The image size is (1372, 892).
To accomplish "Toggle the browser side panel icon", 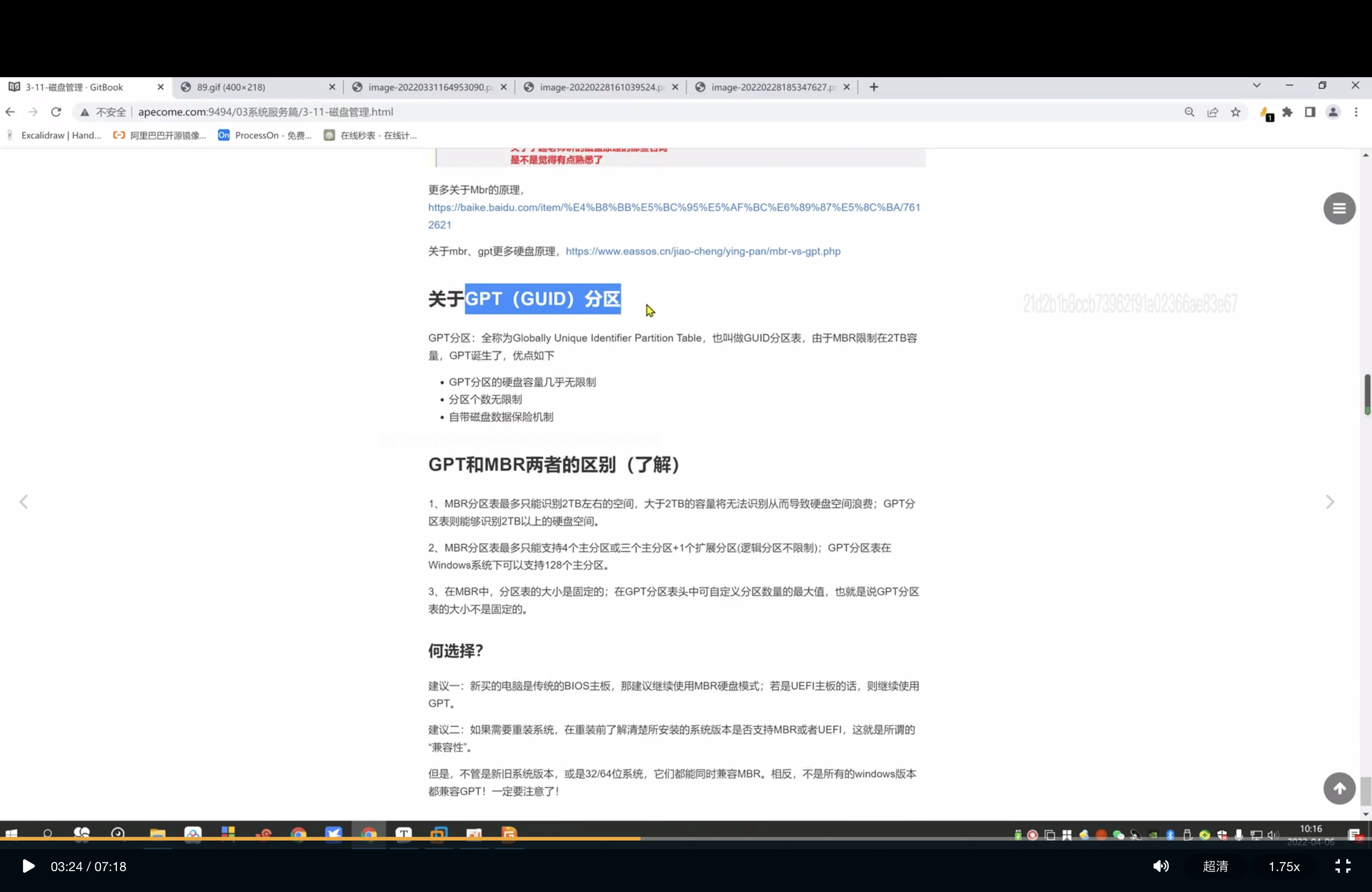I will click(1310, 112).
